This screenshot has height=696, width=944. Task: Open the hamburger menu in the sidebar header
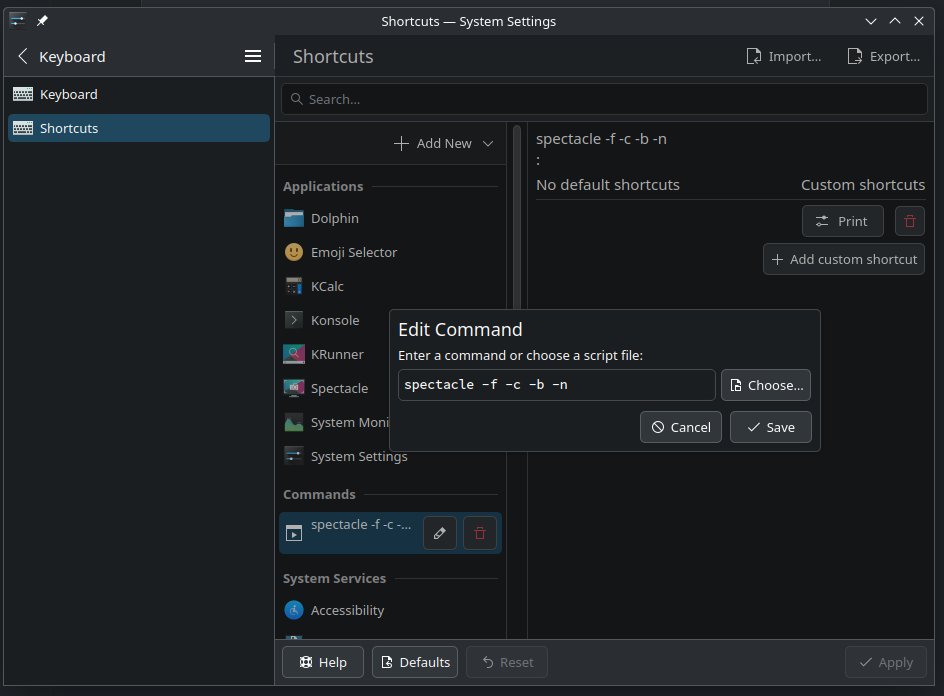click(253, 57)
